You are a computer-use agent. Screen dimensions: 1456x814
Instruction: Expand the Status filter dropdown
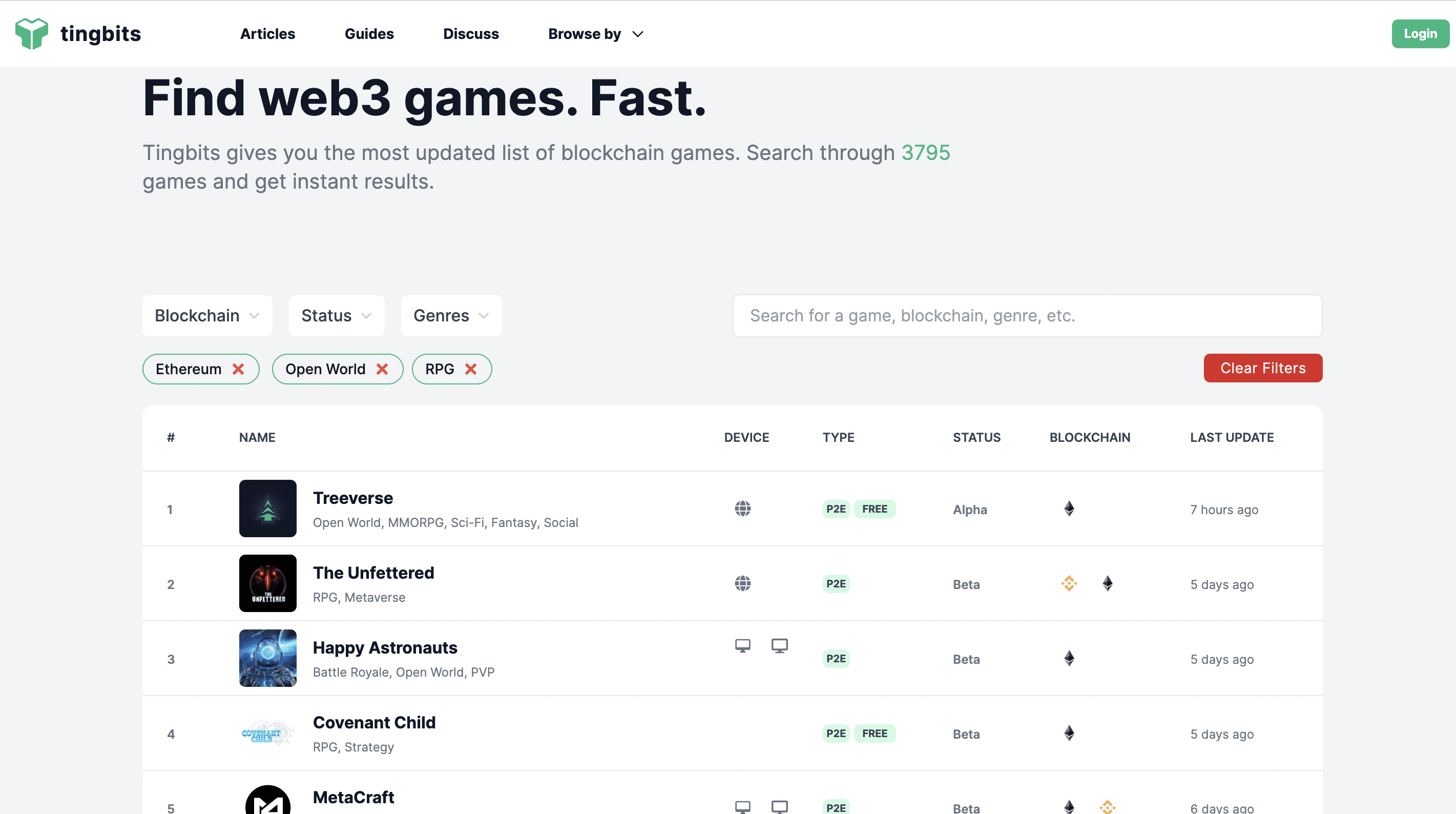click(x=336, y=316)
